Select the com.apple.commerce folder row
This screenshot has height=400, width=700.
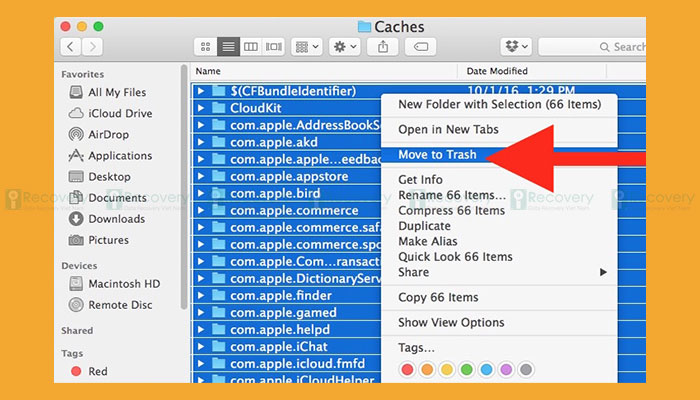click(287, 210)
